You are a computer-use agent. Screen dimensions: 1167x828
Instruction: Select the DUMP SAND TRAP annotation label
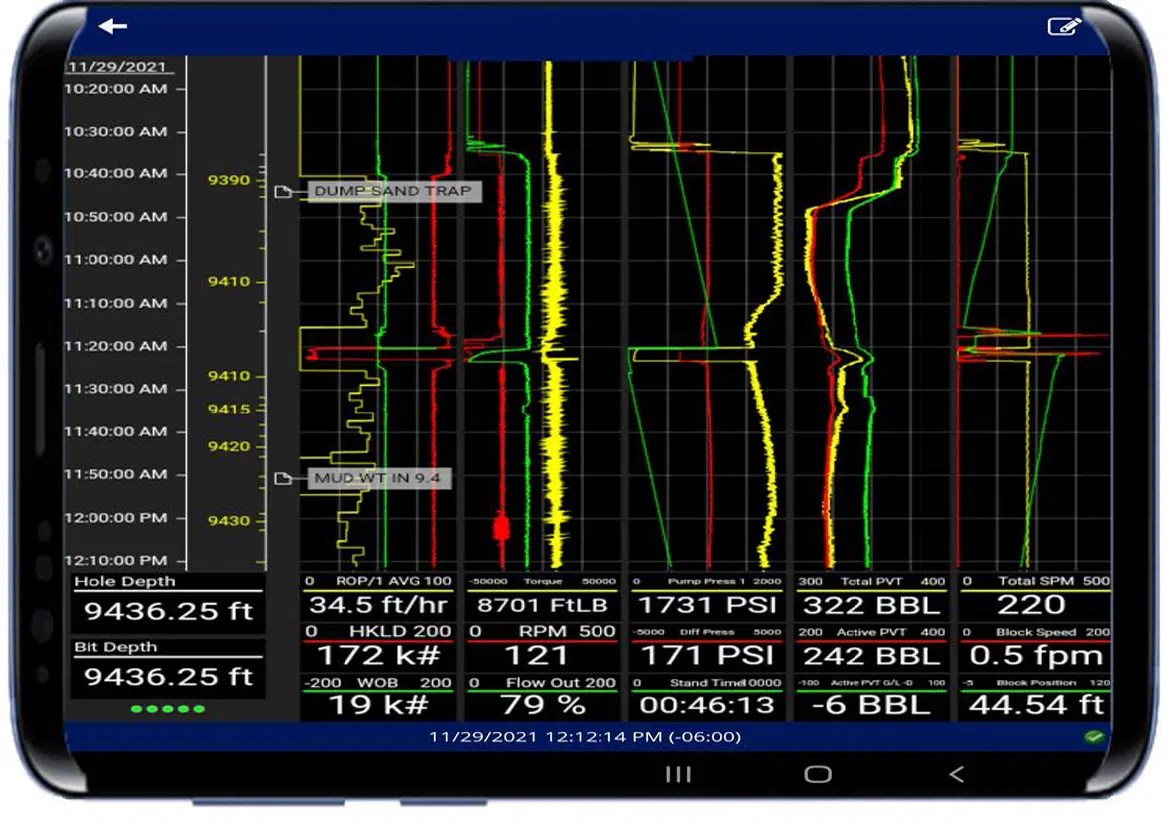[392, 191]
